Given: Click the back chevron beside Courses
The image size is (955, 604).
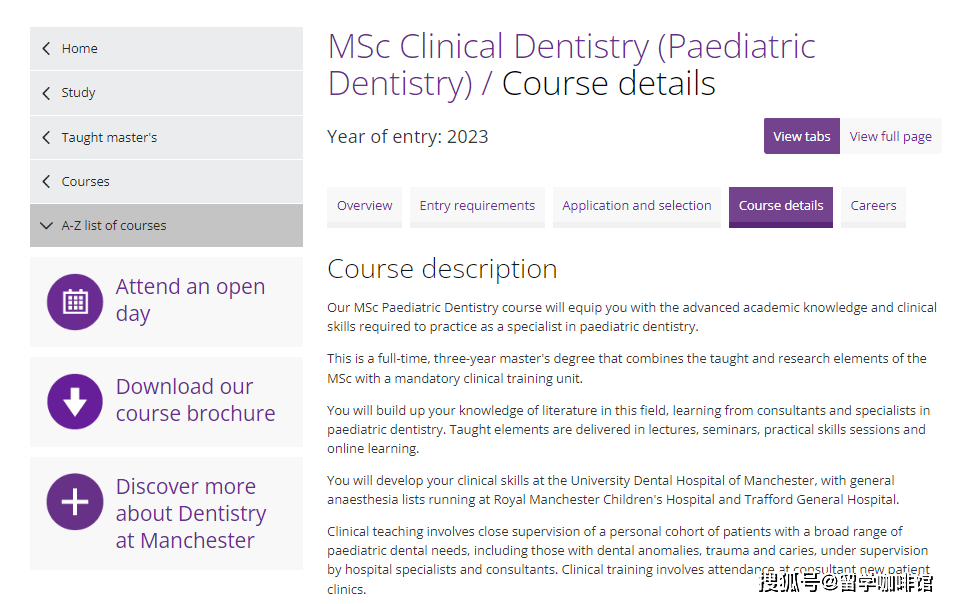Looking at the screenshot, I should pyautogui.click(x=46, y=181).
